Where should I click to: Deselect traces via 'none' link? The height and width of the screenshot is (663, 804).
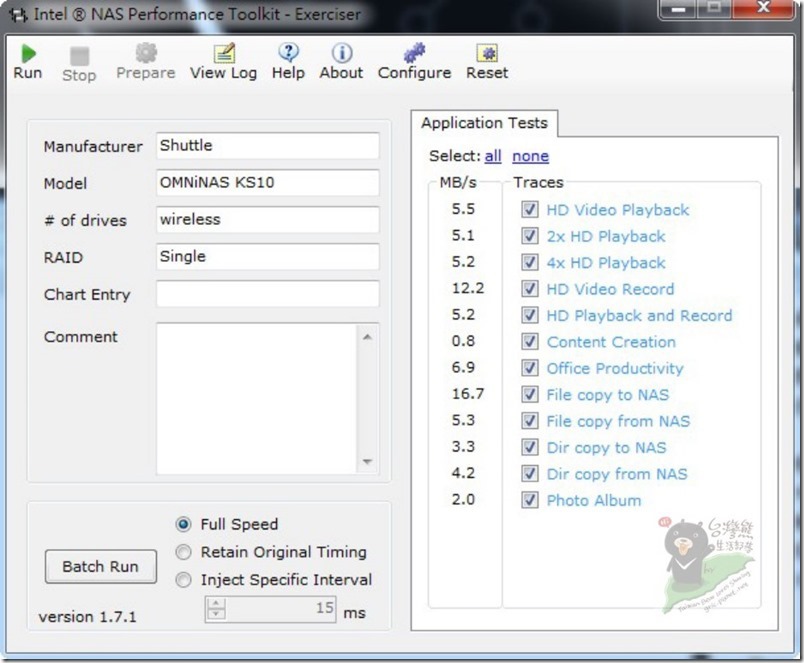tap(531, 156)
